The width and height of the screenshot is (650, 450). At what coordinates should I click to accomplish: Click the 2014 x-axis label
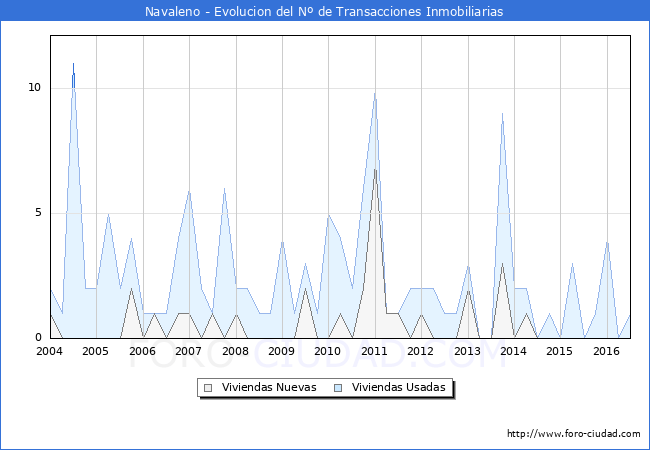513,351
